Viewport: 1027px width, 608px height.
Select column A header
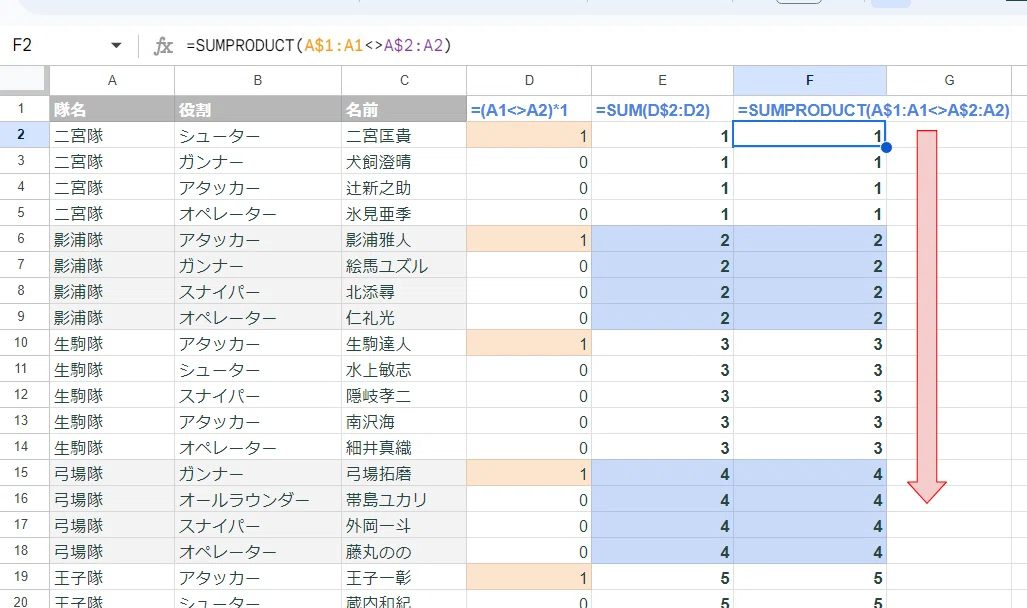point(112,81)
